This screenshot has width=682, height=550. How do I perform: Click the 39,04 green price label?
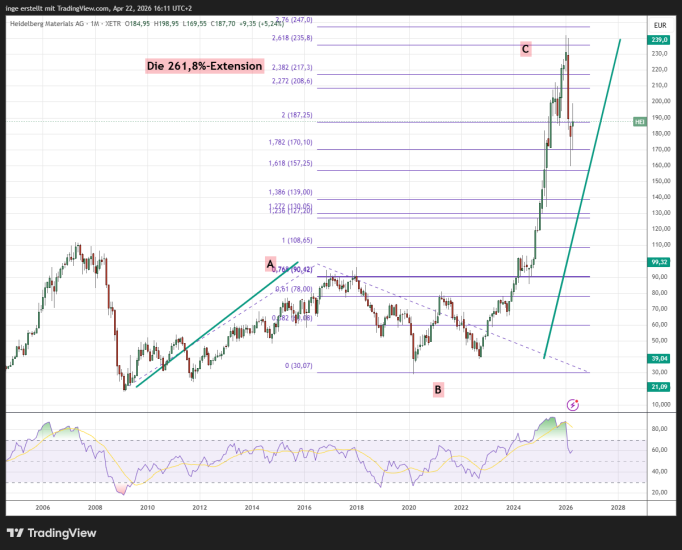[x=659, y=357]
